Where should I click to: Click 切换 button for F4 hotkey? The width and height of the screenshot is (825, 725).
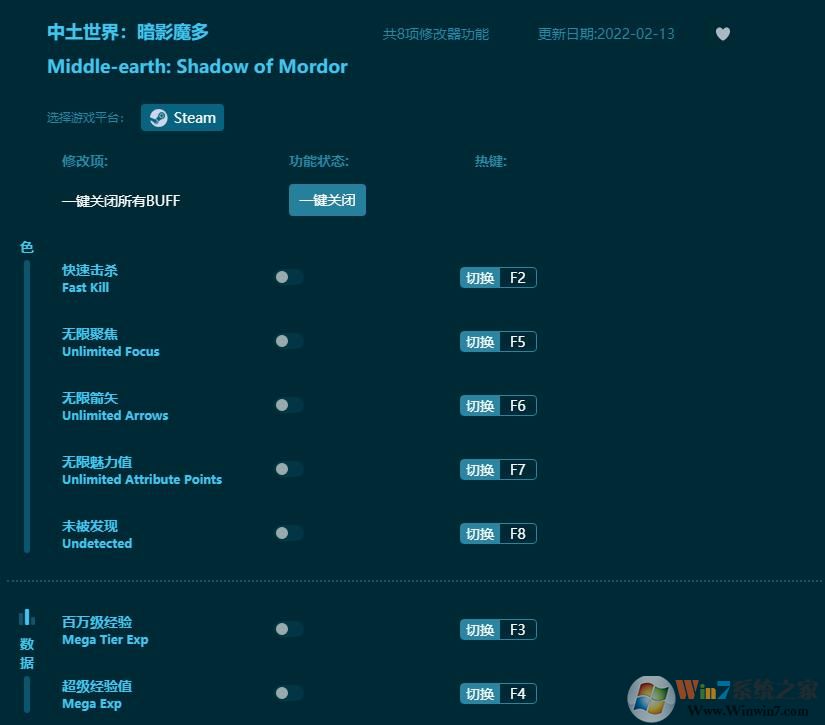[x=480, y=694]
